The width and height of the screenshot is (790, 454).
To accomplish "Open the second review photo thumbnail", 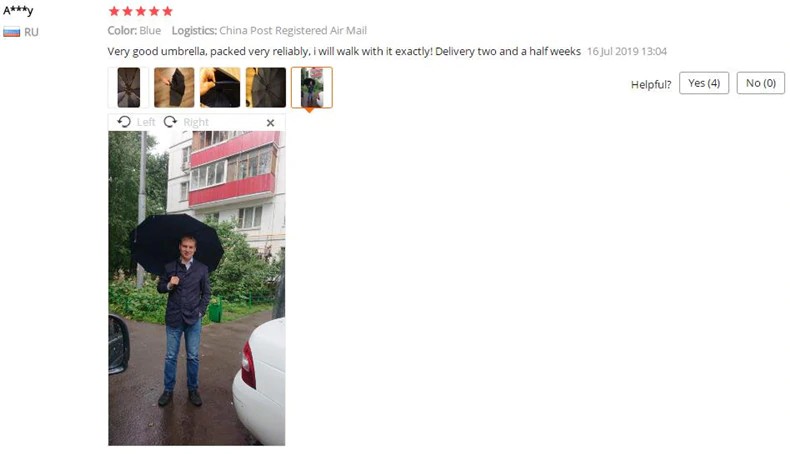I will [174, 88].
